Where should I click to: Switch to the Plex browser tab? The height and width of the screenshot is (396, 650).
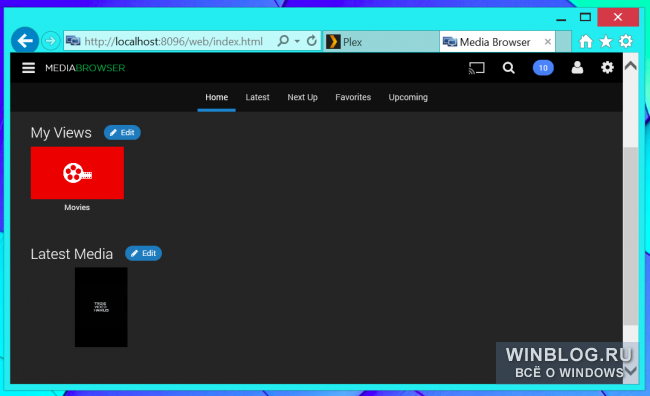[x=381, y=42]
